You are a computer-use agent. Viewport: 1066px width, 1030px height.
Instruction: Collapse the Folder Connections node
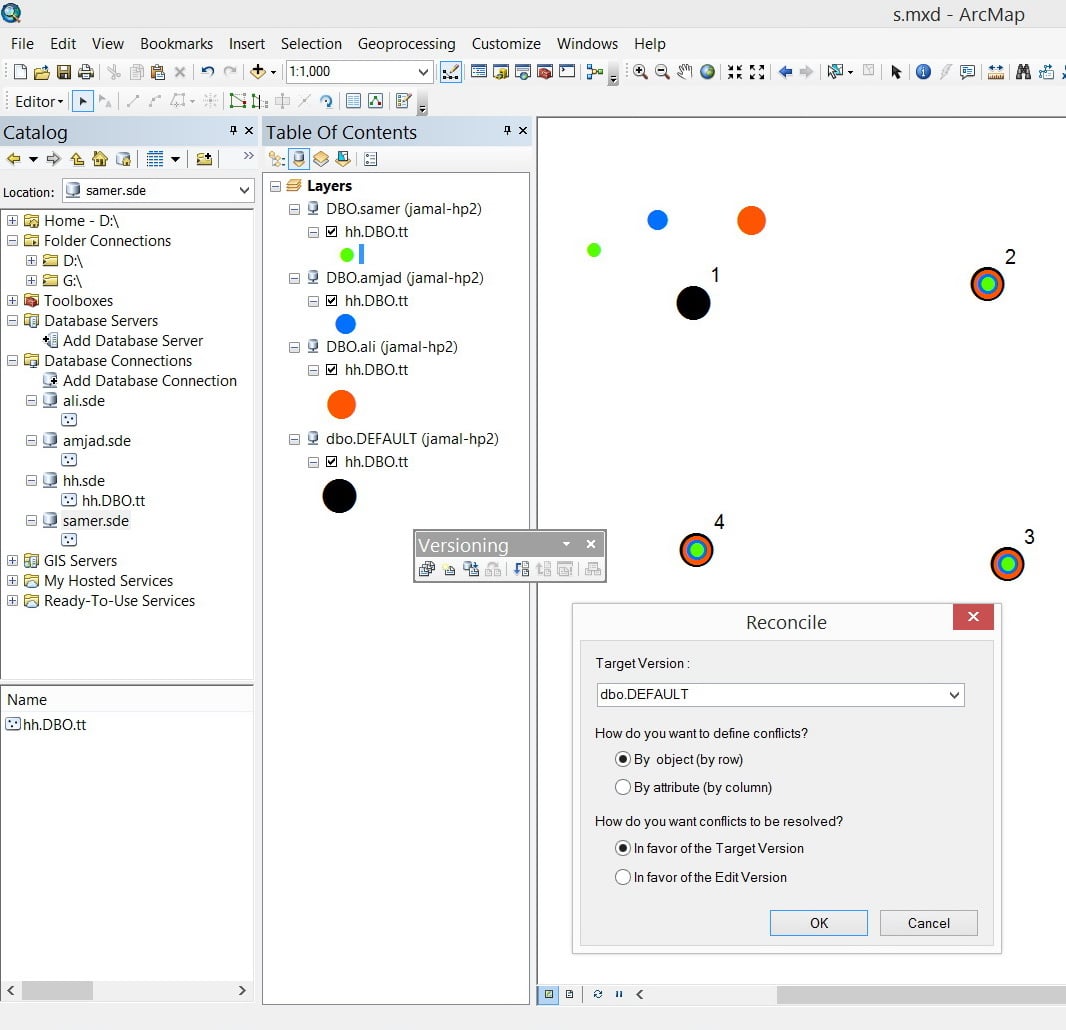coord(12,241)
